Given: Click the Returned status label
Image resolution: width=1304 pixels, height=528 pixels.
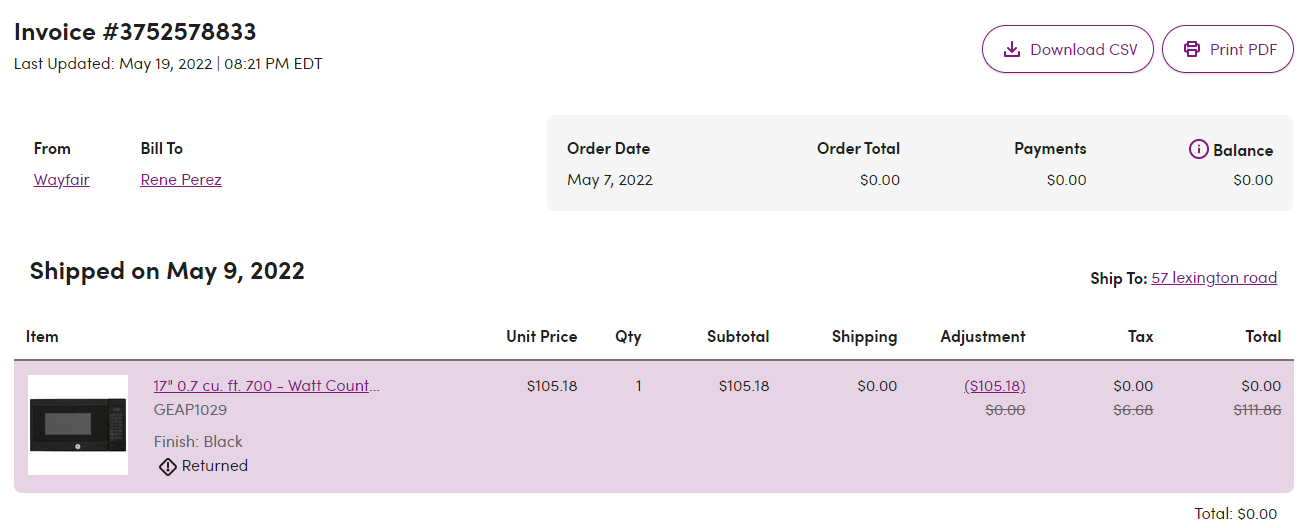Looking at the screenshot, I should coord(215,466).
